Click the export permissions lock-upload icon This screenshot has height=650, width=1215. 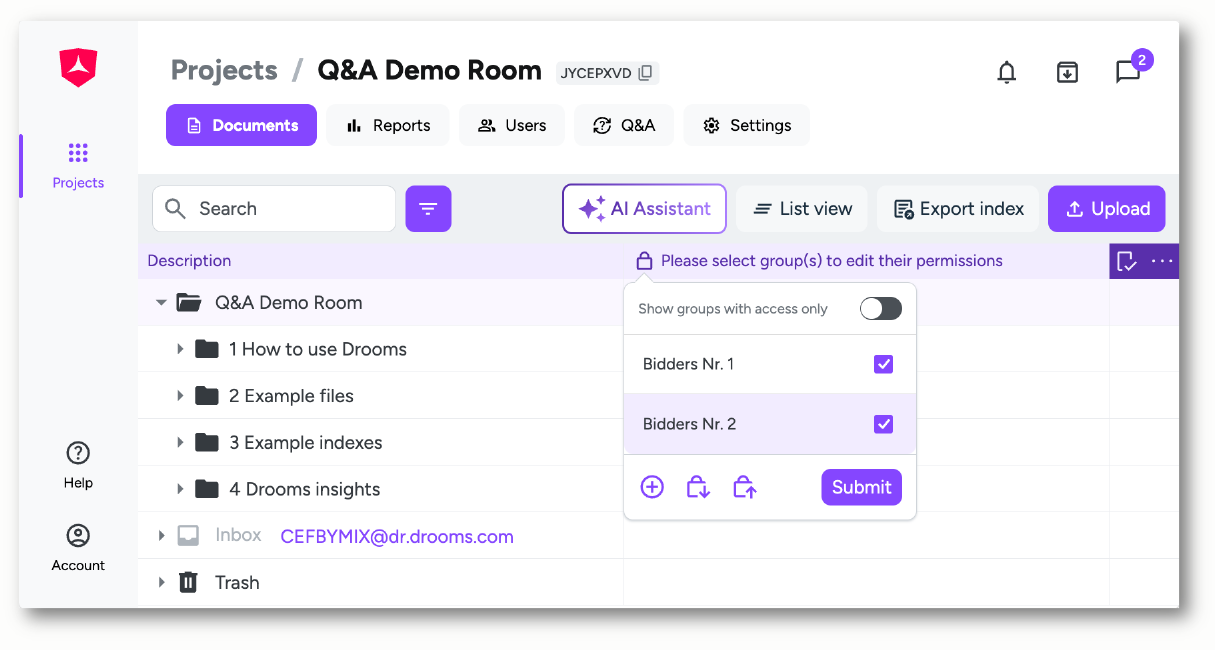pyautogui.click(x=745, y=487)
